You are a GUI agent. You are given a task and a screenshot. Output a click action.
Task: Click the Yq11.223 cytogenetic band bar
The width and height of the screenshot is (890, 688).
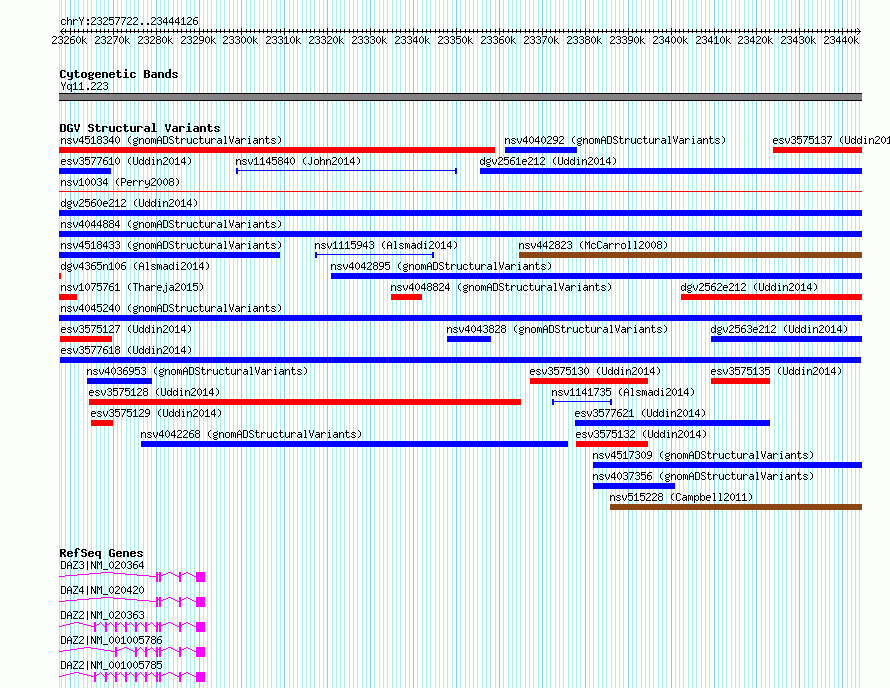coord(460,97)
